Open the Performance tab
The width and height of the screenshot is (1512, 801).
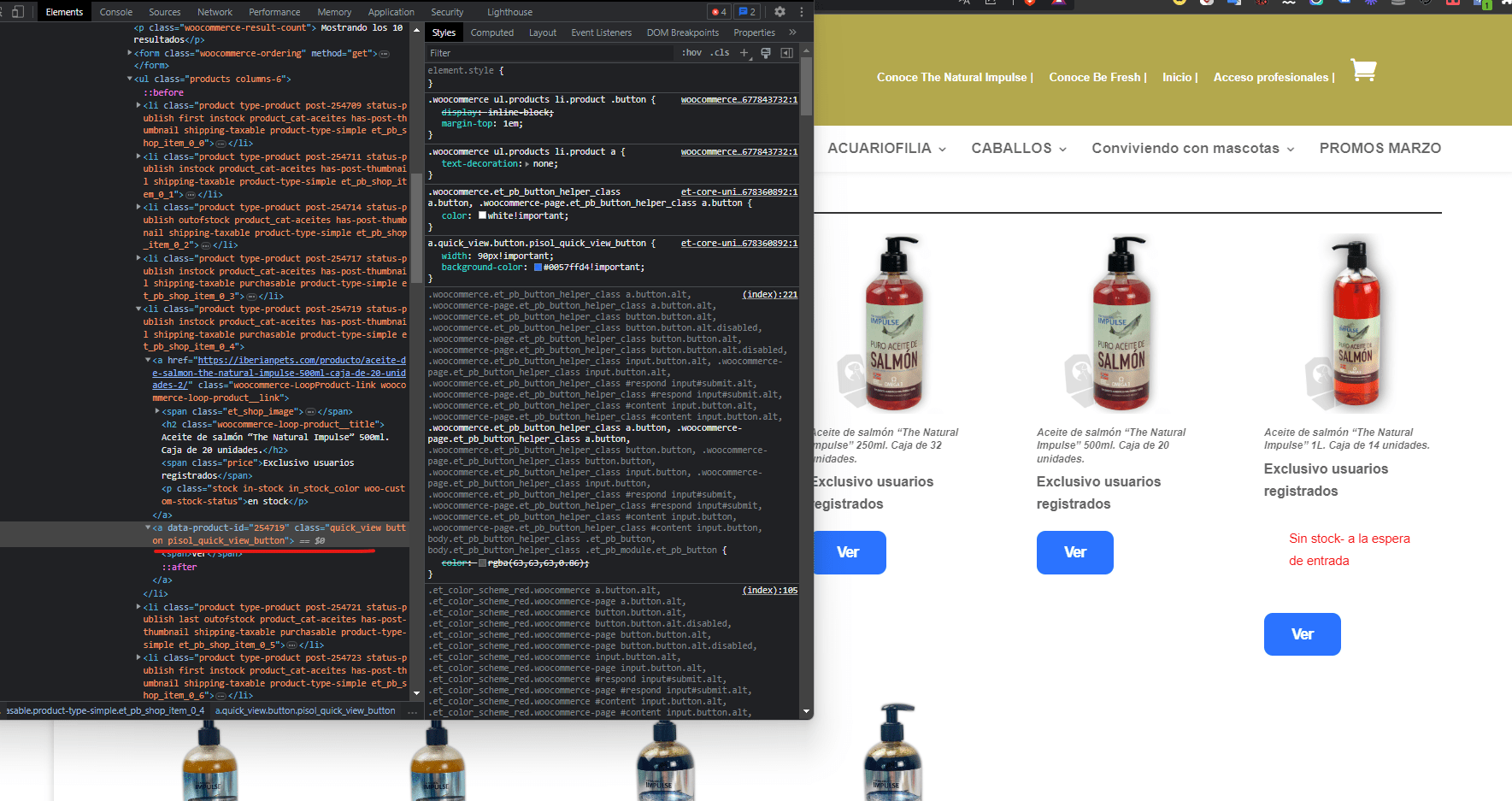[x=274, y=12]
